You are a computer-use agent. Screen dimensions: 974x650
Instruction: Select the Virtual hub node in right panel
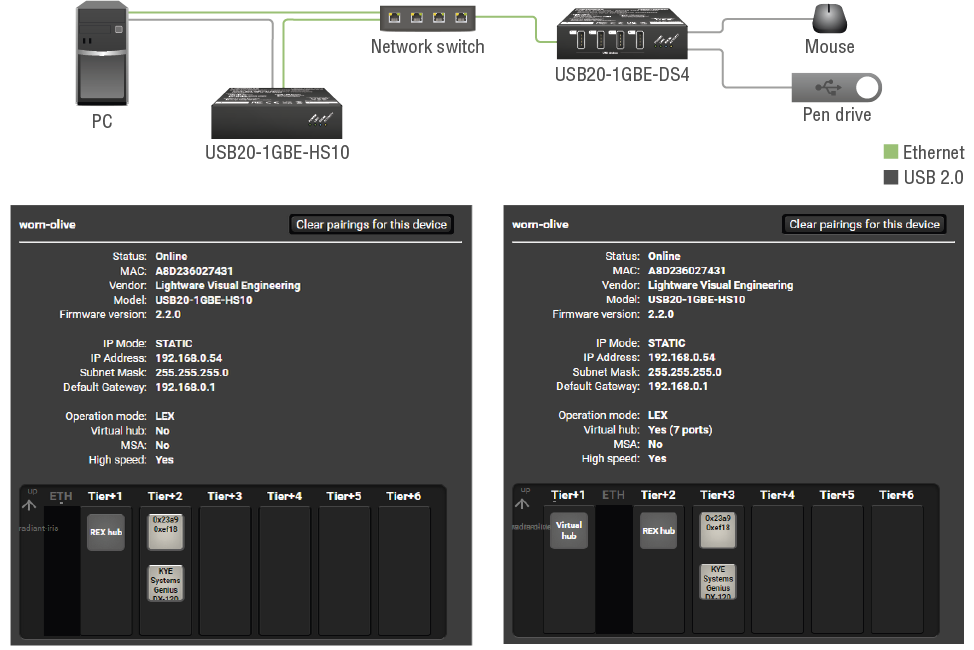(x=569, y=530)
